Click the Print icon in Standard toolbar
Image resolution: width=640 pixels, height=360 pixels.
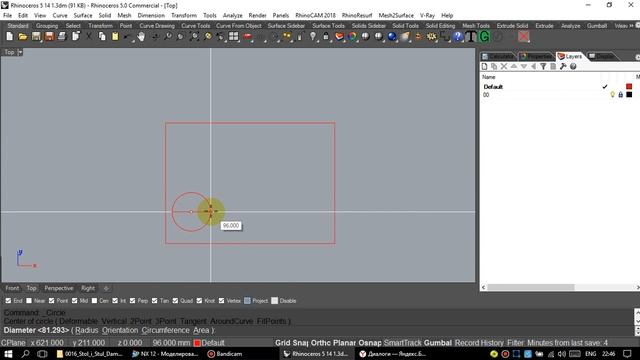[x=62, y=37]
